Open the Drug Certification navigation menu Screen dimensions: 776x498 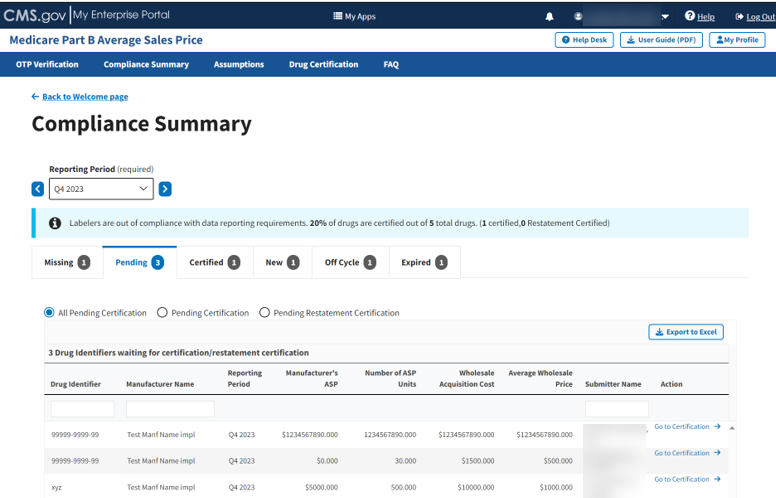click(x=323, y=64)
